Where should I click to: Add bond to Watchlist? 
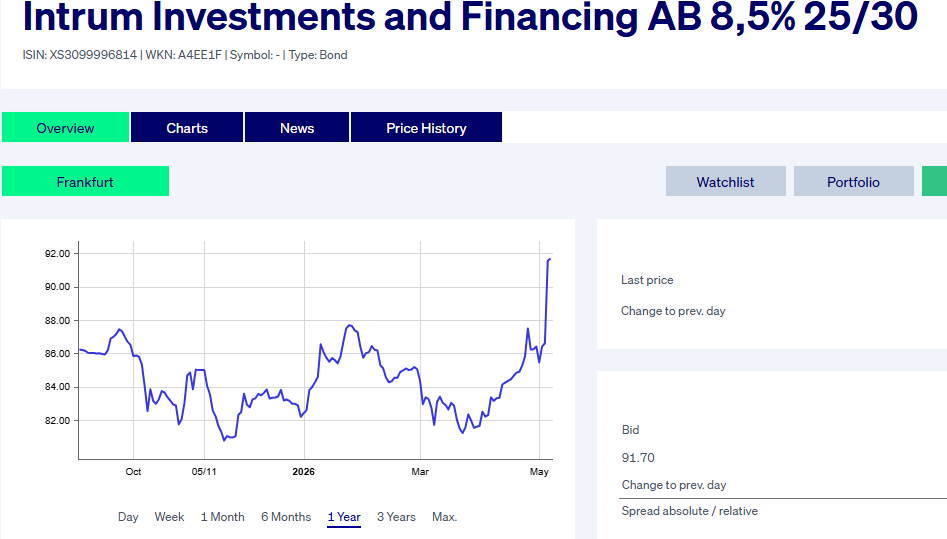pos(725,181)
